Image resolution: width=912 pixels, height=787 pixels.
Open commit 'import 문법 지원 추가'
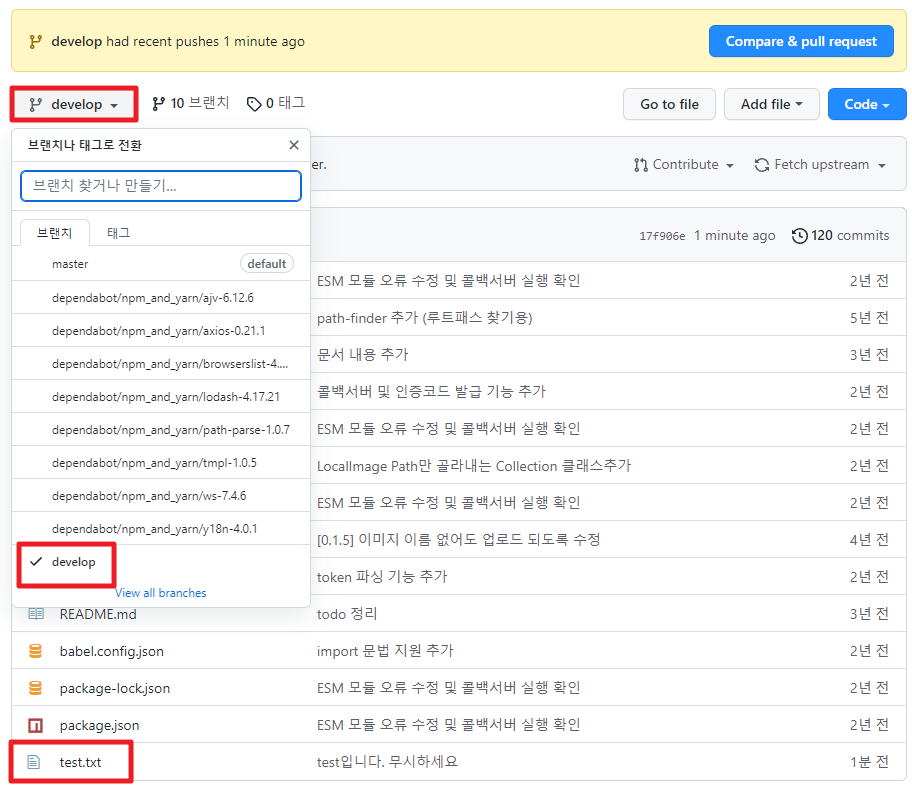[384, 651]
